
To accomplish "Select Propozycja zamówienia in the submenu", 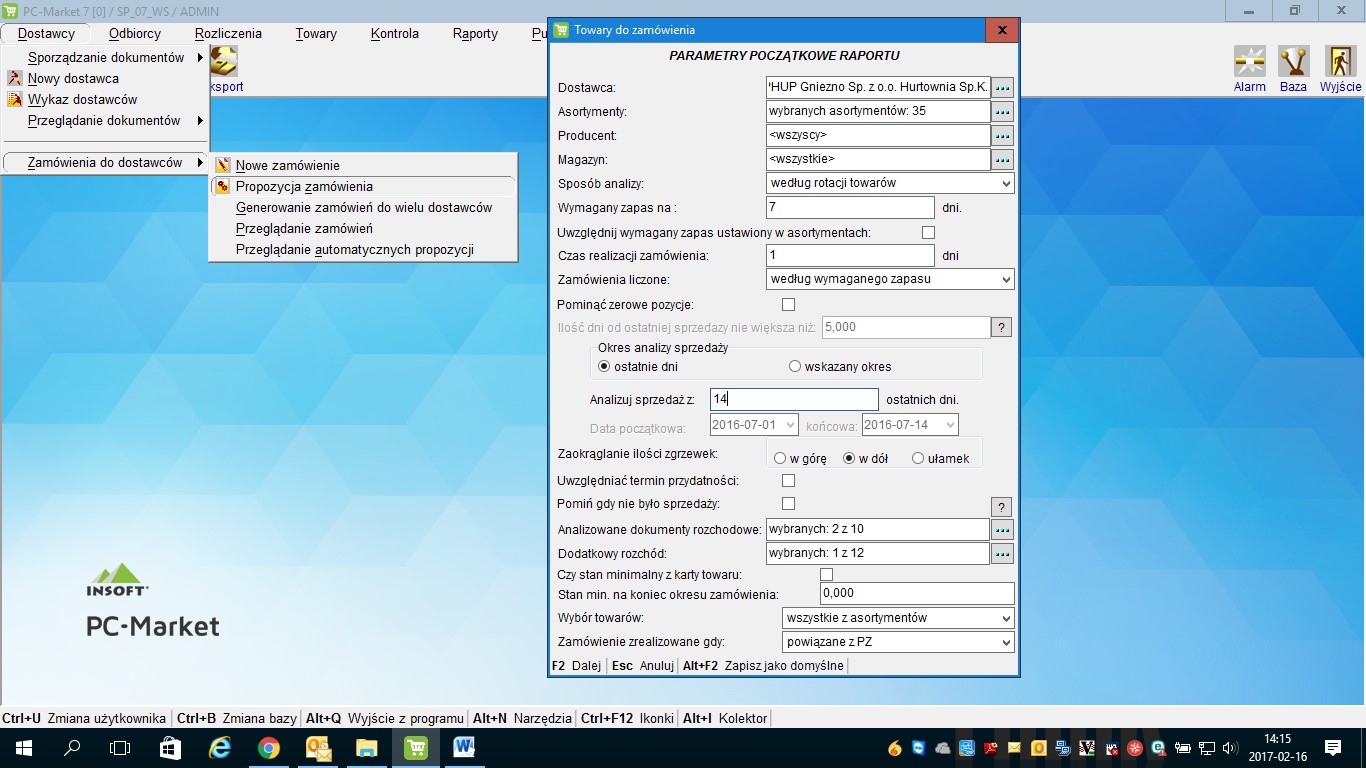I will coord(304,186).
